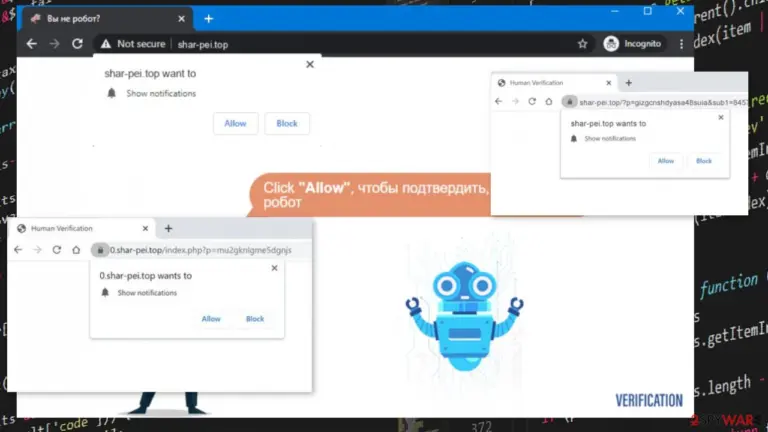This screenshot has height=432, width=768.
Task: Click Allow in the right-side shar-pei.top wants to prompt
Action: pyautogui.click(x=666, y=161)
